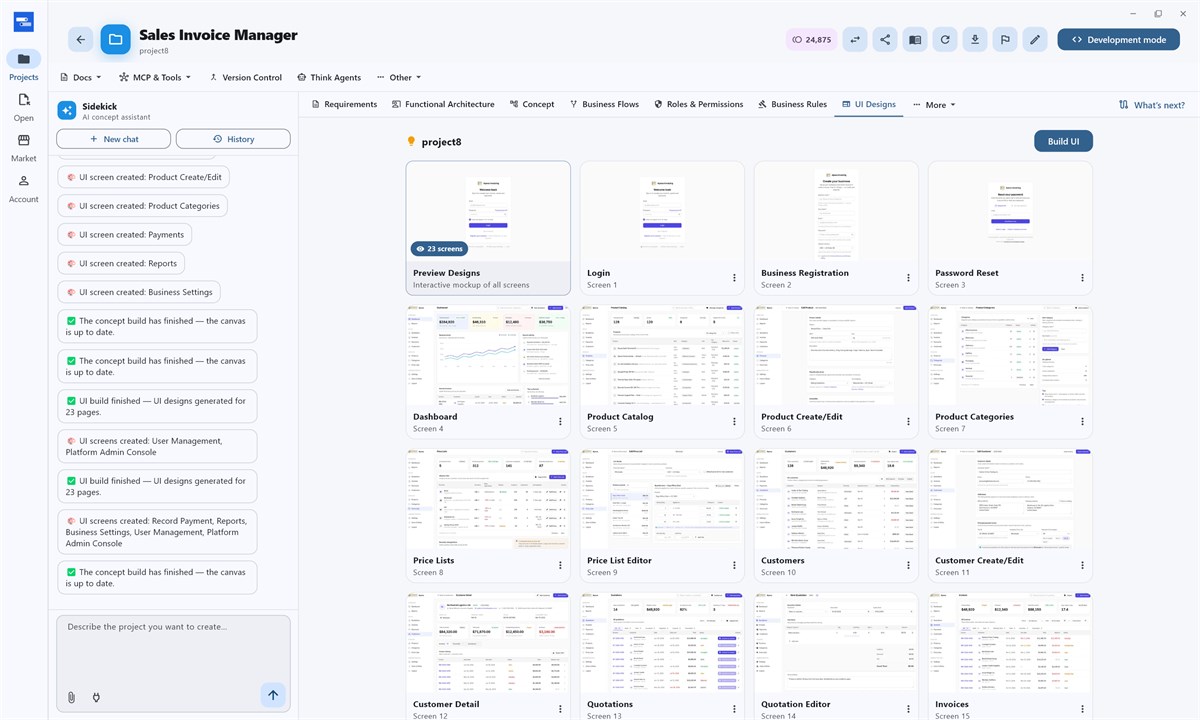Click the share icon in header
The width and height of the screenshot is (1200, 720).
pos(885,40)
